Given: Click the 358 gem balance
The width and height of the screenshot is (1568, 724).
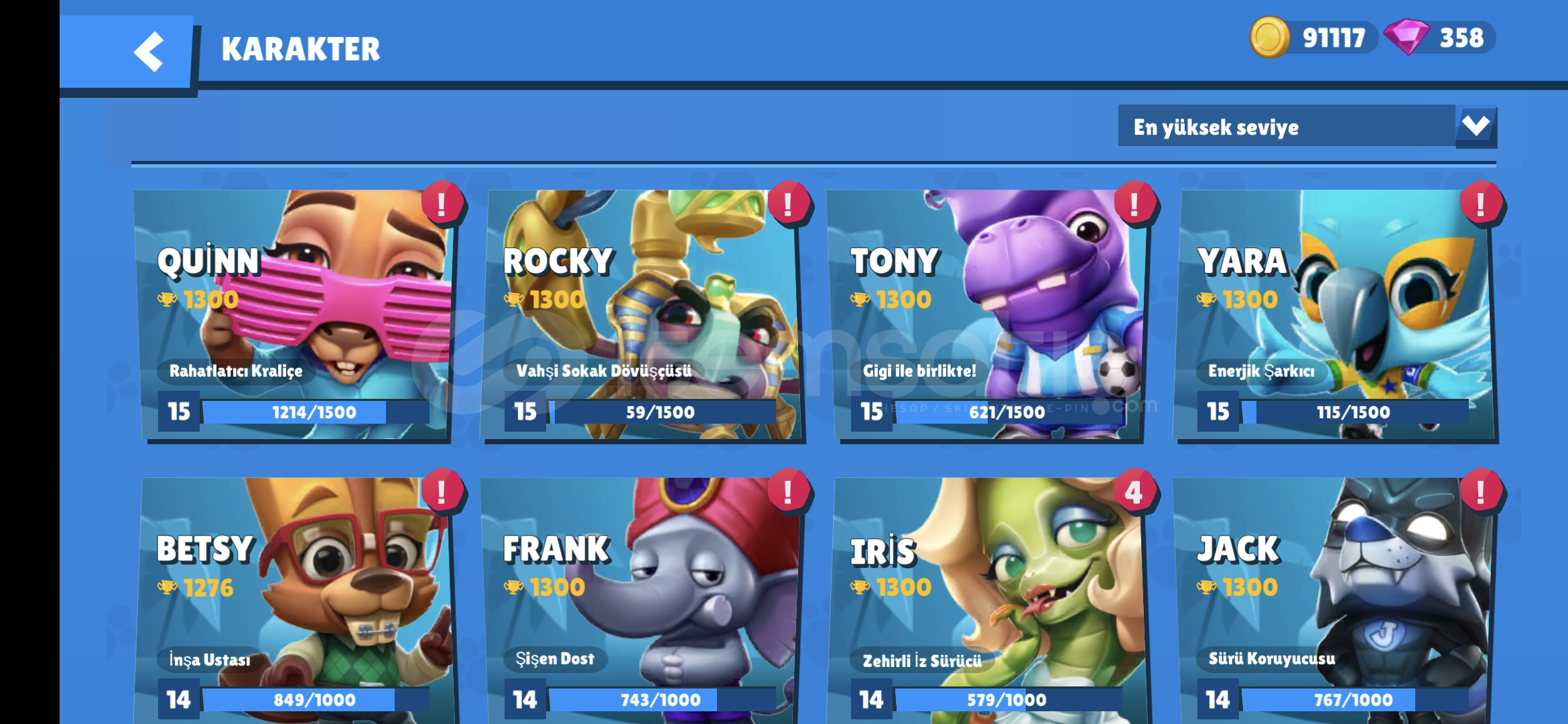Looking at the screenshot, I should (1461, 38).
